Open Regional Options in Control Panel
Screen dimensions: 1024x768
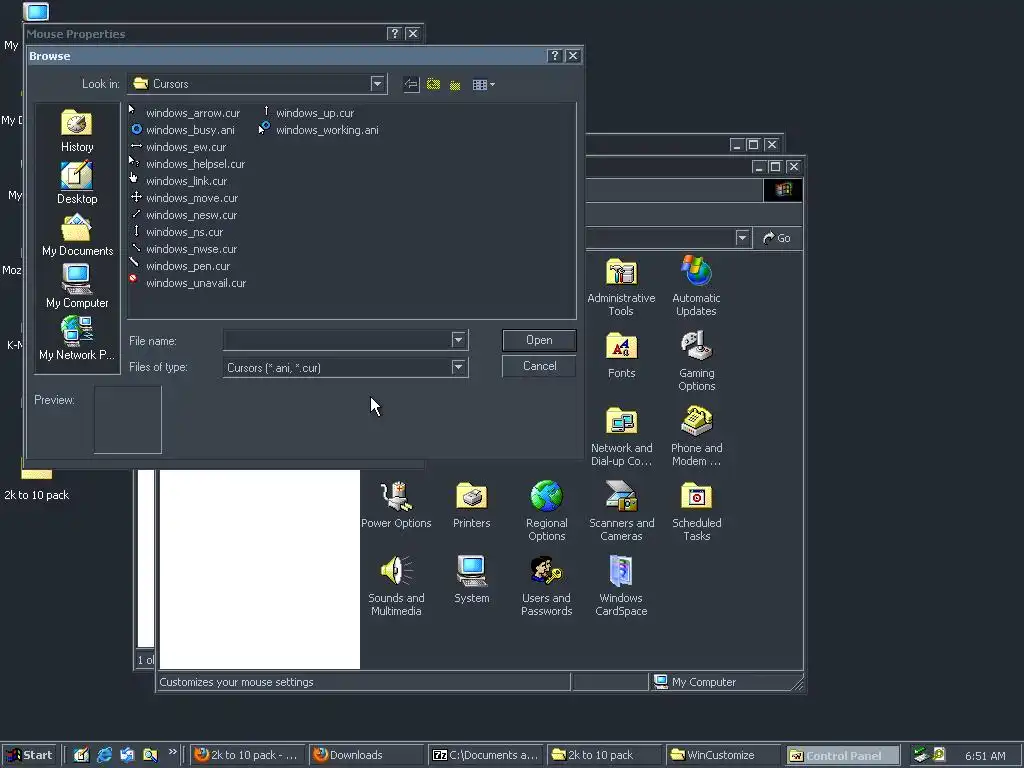click(546, 511)
